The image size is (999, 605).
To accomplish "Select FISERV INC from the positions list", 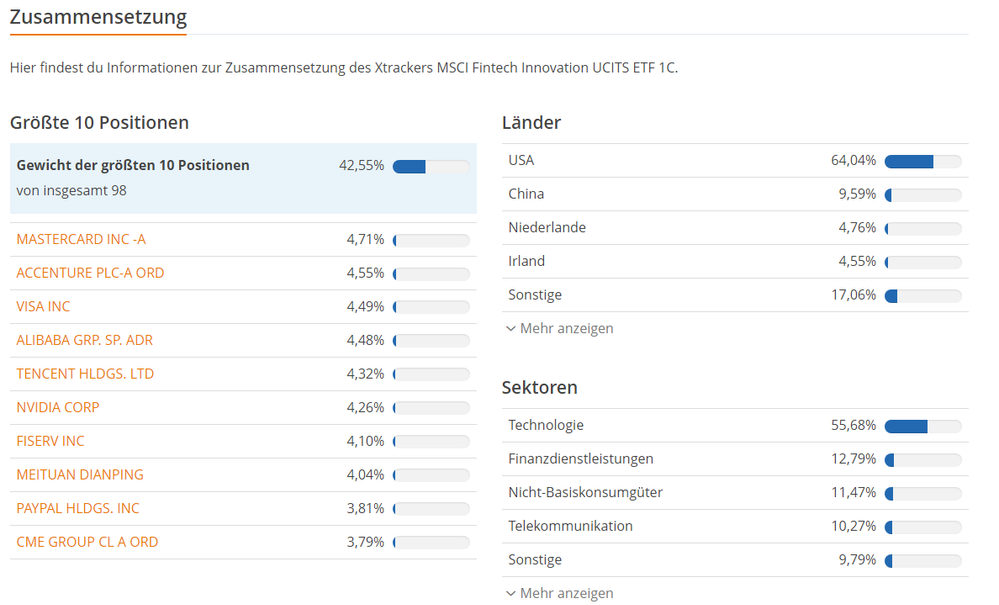I will click(53, 441).
